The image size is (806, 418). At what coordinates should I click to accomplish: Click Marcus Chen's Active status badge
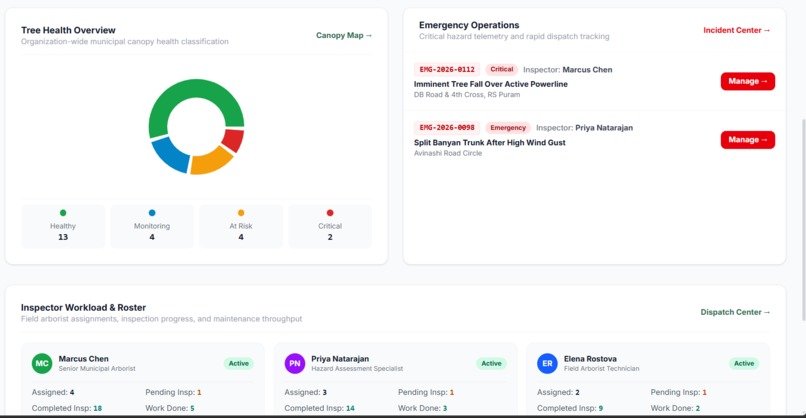click(239, 364)
